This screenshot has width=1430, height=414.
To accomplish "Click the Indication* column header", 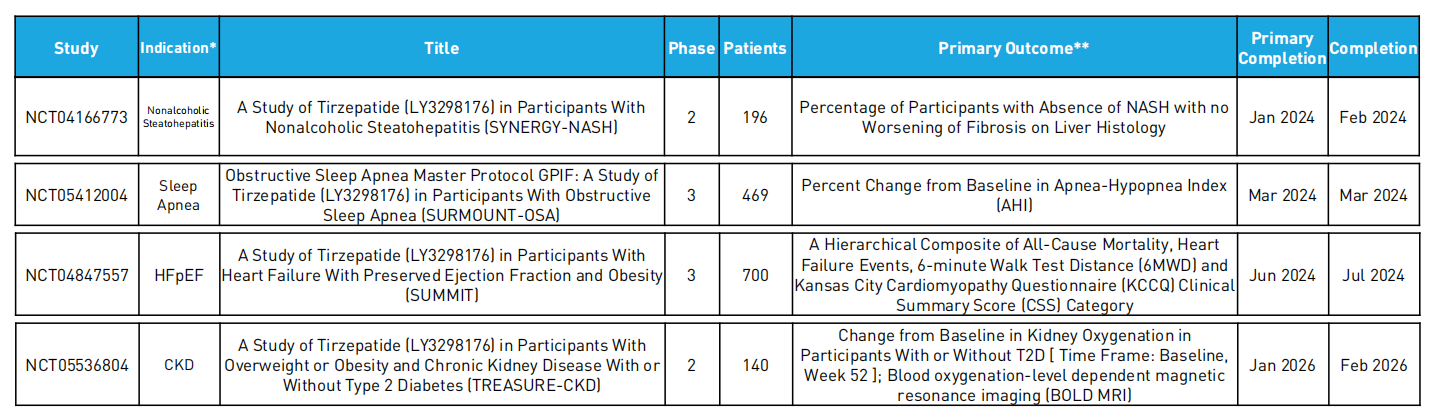I will click(179, 48).
